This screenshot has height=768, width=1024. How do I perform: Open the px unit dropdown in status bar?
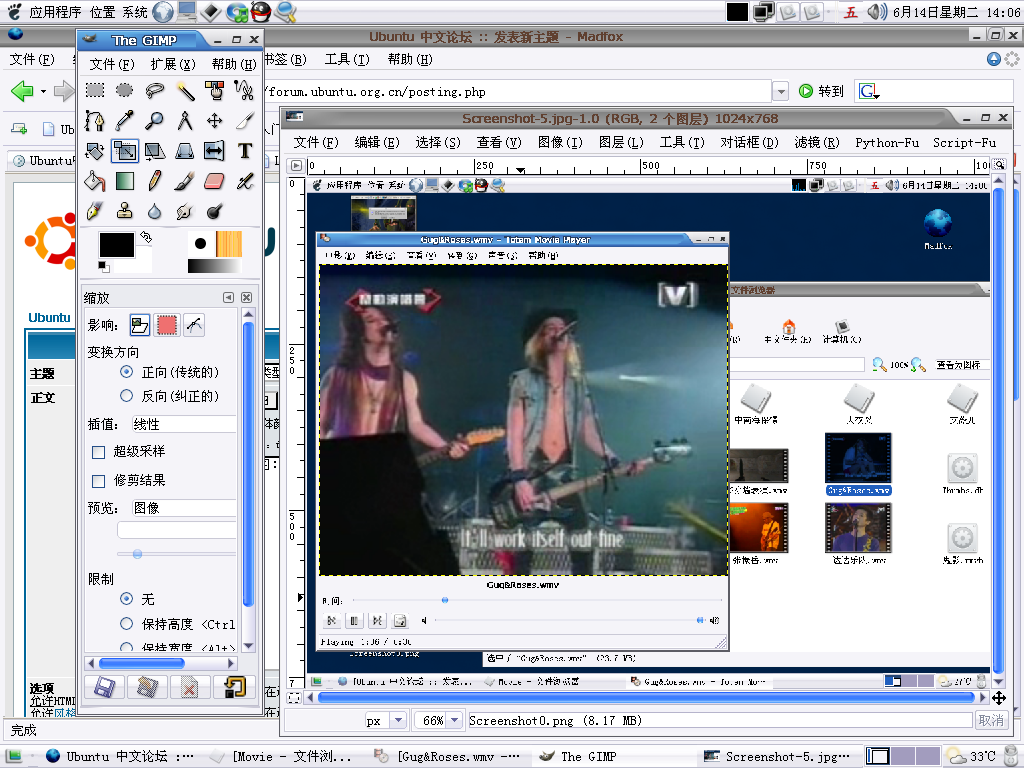click(x=398, y=720)
